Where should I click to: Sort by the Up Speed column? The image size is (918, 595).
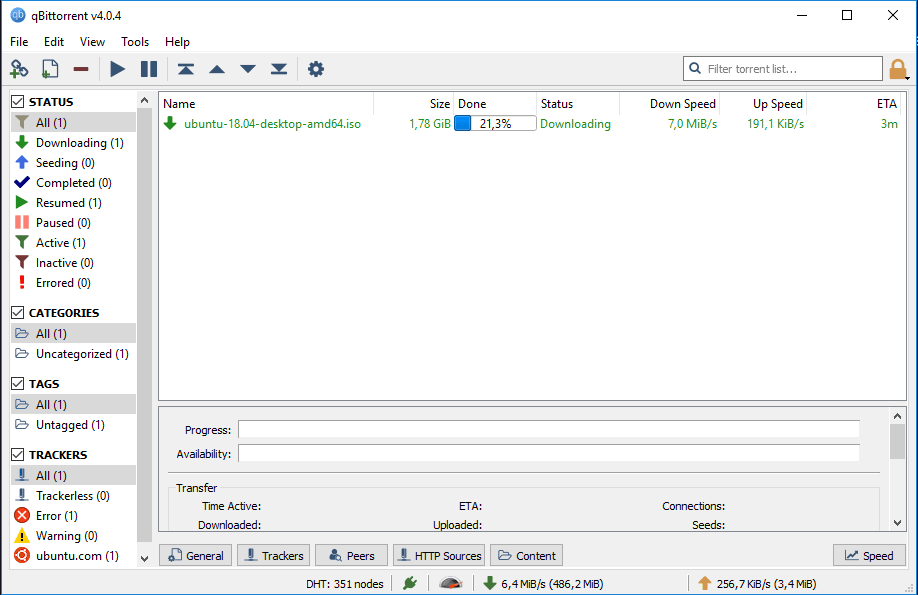point(763,104)
